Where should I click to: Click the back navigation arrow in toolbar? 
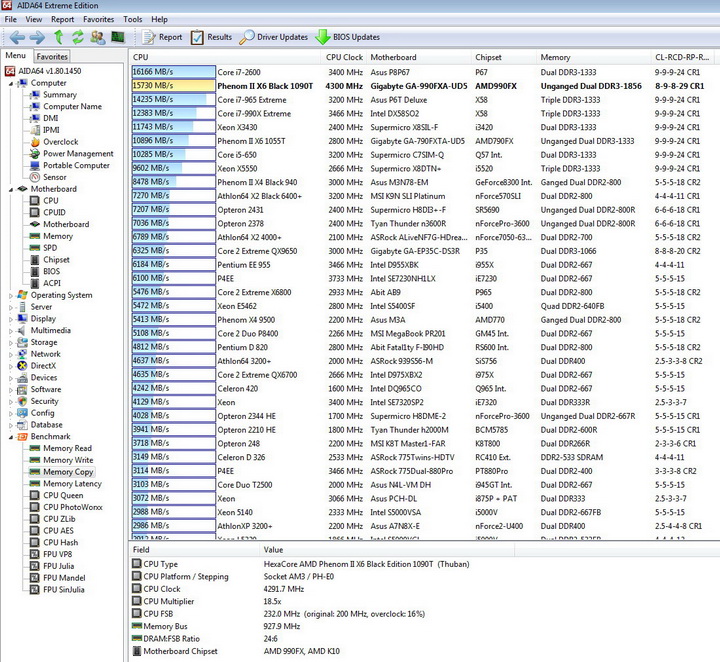click(x=16, y=37)
